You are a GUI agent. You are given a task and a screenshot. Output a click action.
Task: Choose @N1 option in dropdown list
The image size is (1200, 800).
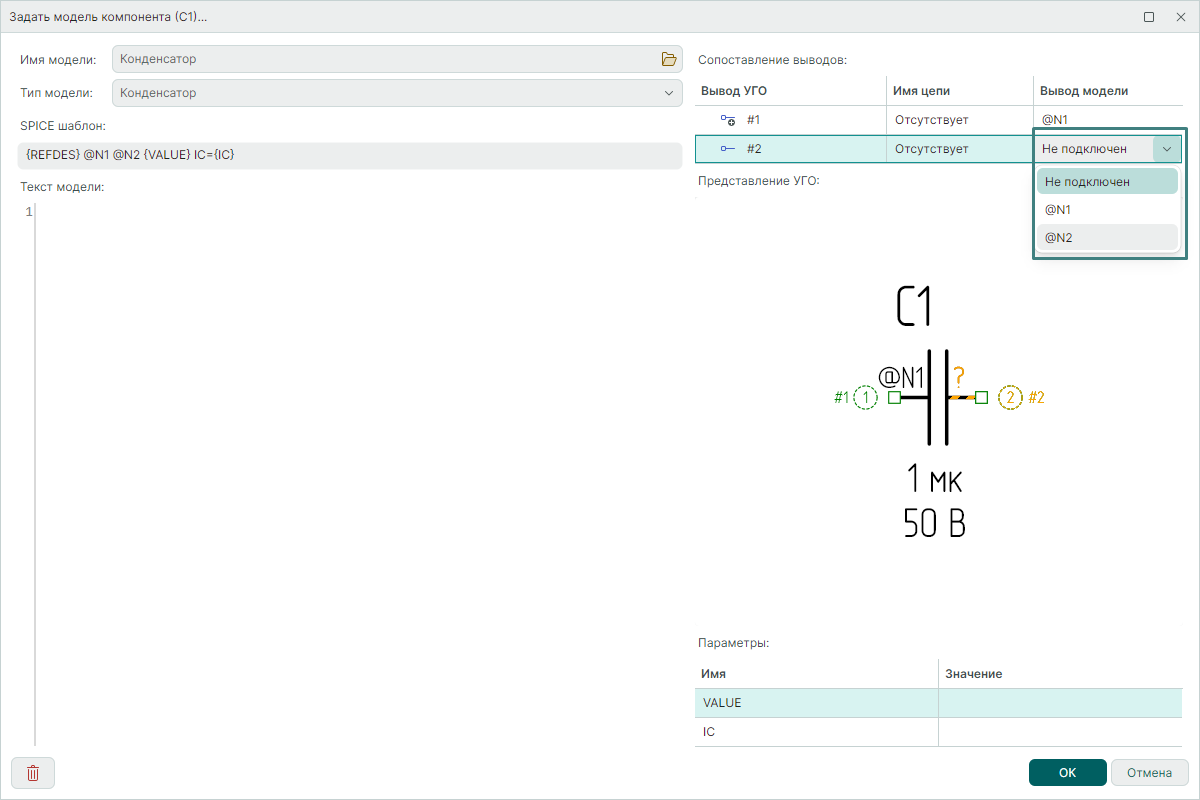coord(1107,210)
